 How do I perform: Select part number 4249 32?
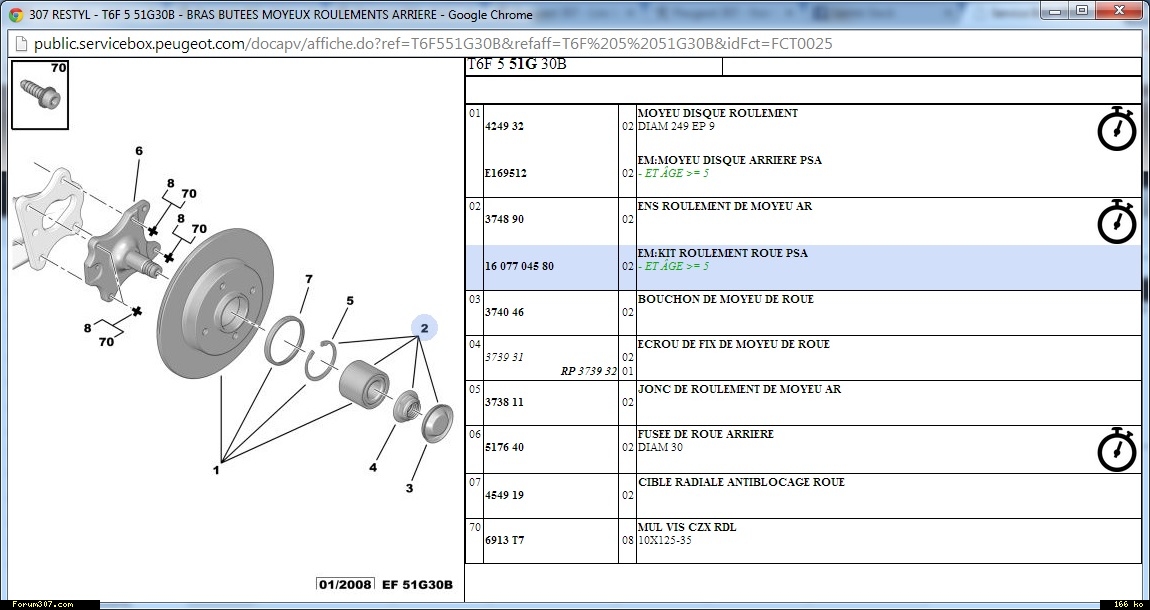504,127
